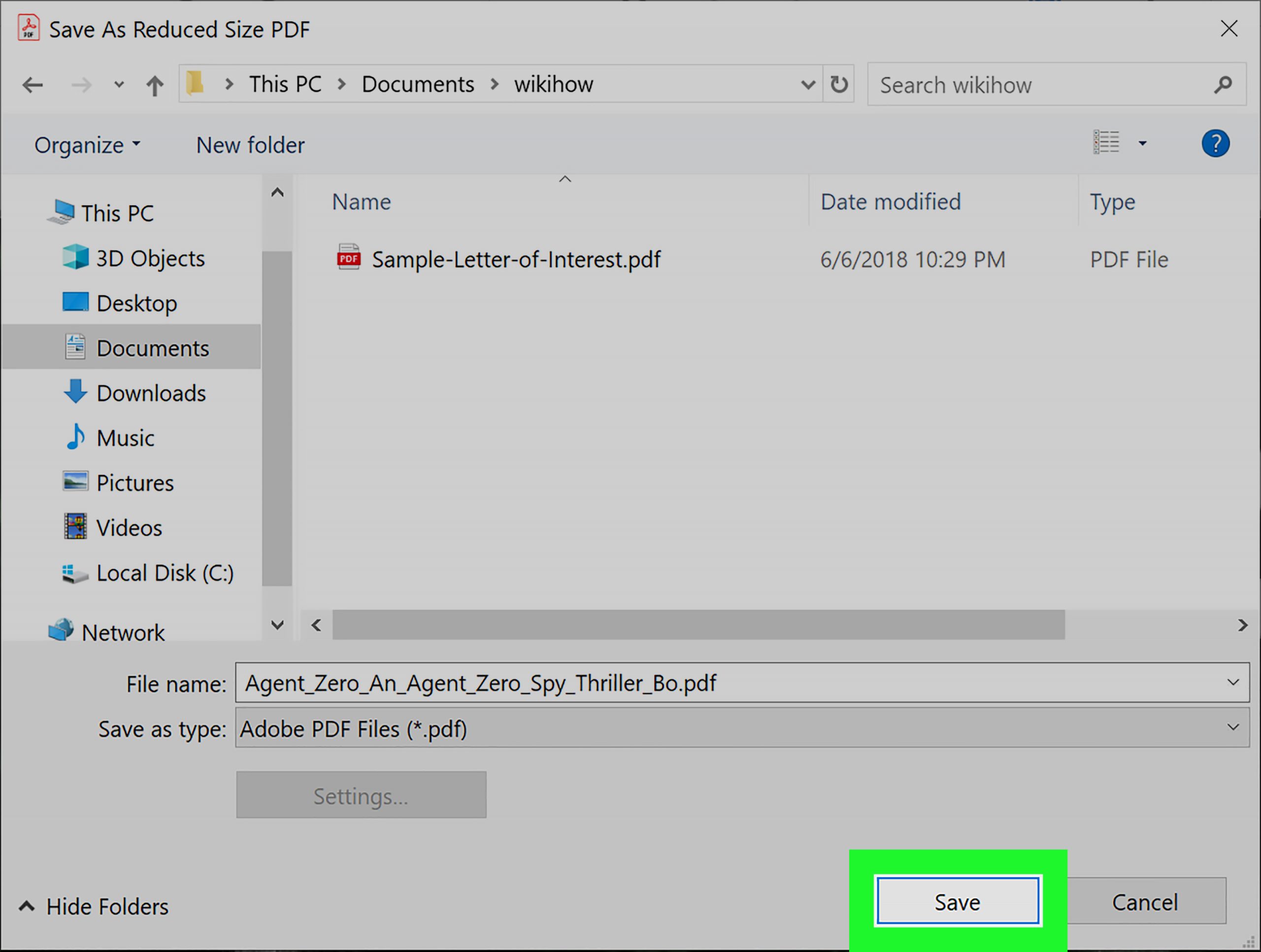The height and width of the screenshot is (952, 1261).
Task: Expand the address bar history dropdown
Action: 808,85
